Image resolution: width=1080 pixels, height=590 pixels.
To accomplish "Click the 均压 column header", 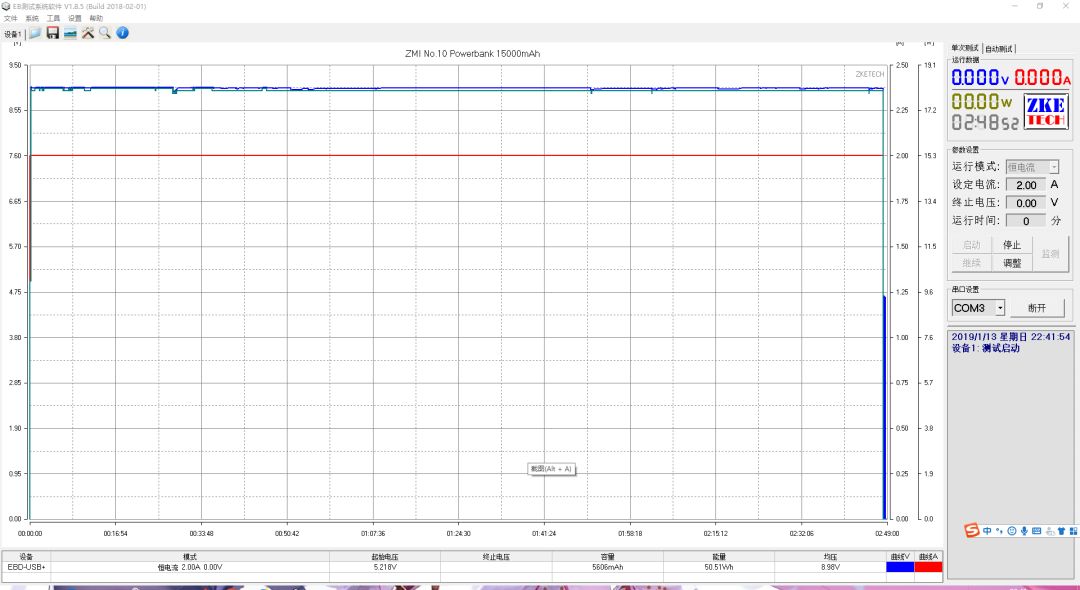I will 830,557.
